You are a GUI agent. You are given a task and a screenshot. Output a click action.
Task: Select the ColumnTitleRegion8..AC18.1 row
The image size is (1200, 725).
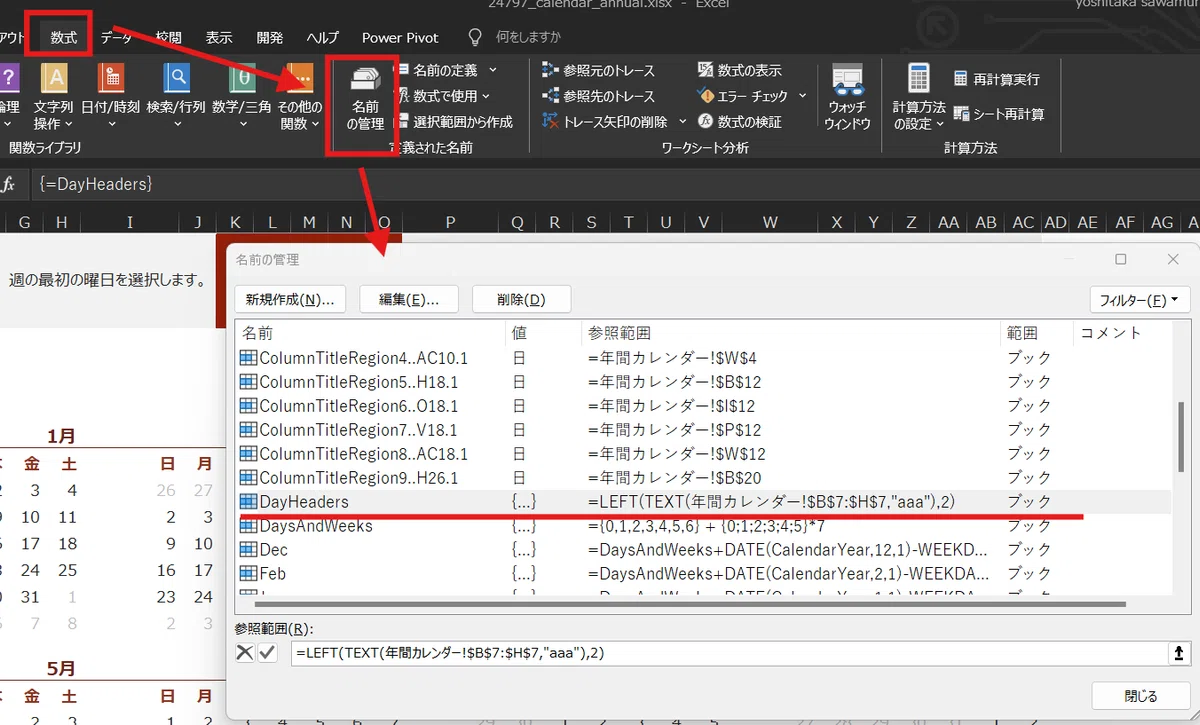pyautogui.click(x=703, y=453)
